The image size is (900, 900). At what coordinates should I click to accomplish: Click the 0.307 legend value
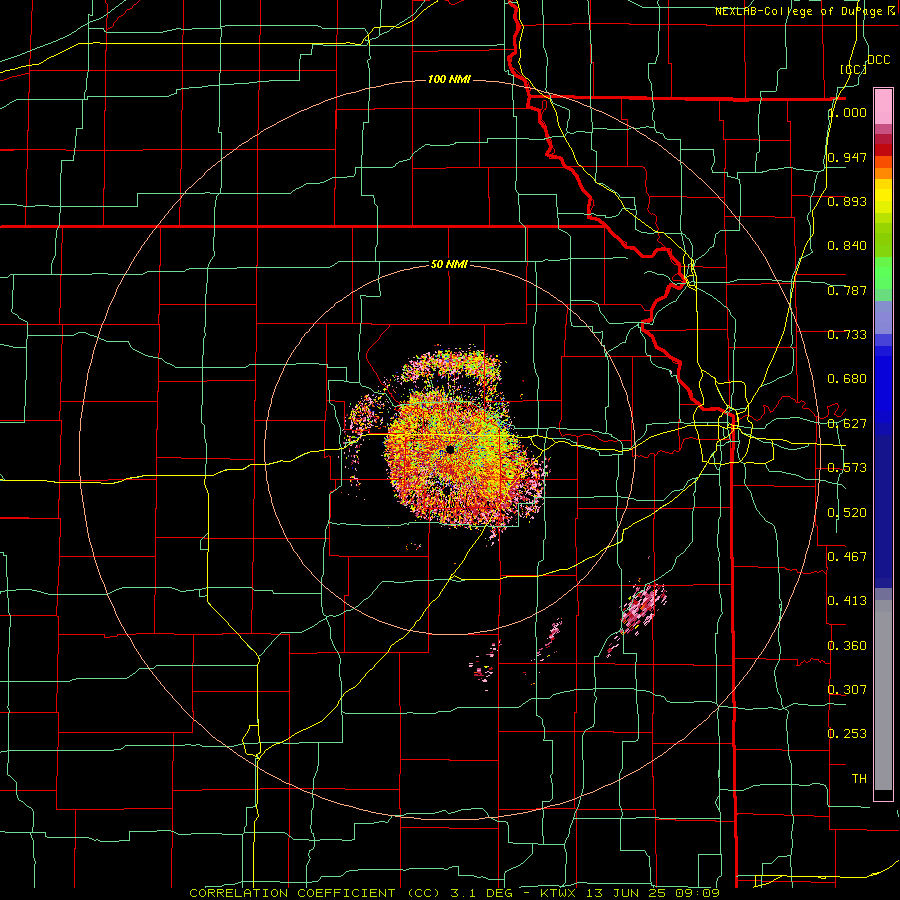click(847, 690)
